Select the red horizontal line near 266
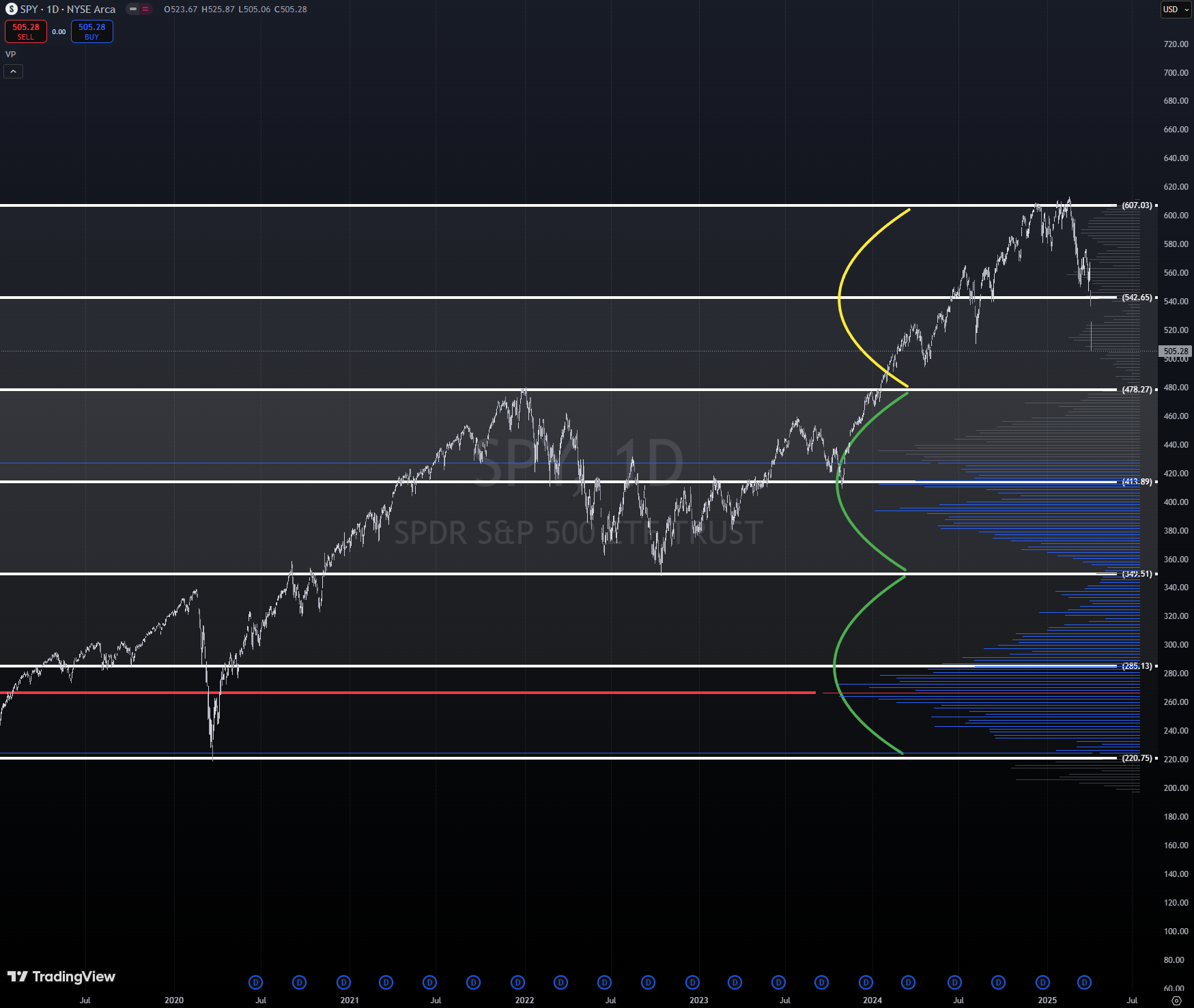The image size is (1194, 1008). click(408, 693)
